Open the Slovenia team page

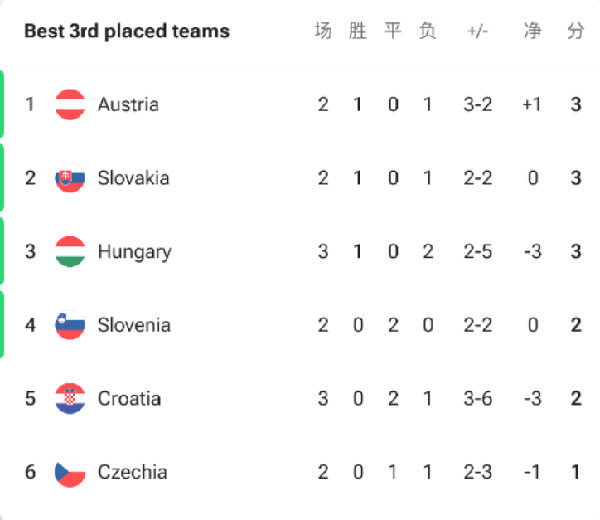coord(134,325)
